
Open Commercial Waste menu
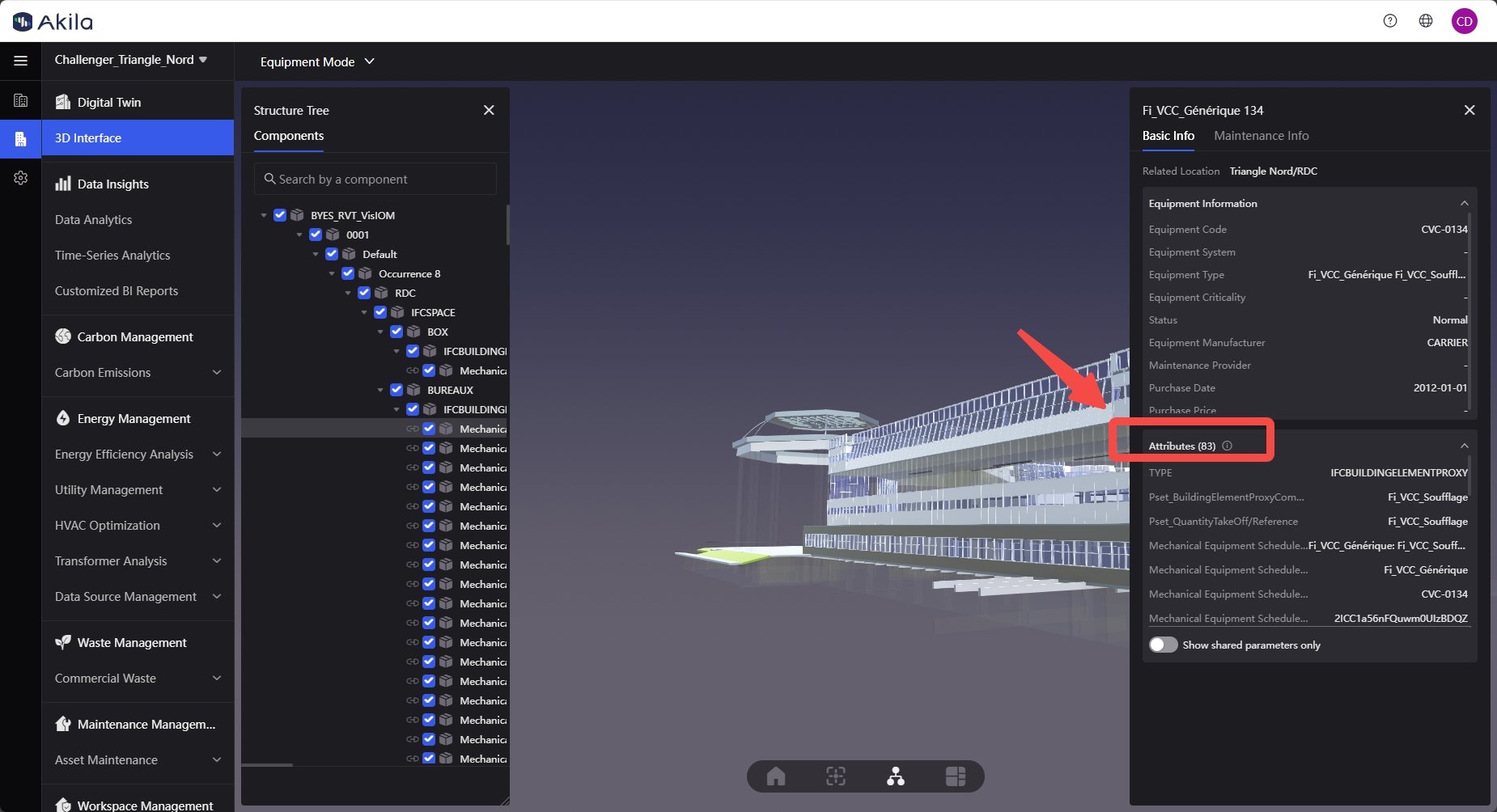138,678
